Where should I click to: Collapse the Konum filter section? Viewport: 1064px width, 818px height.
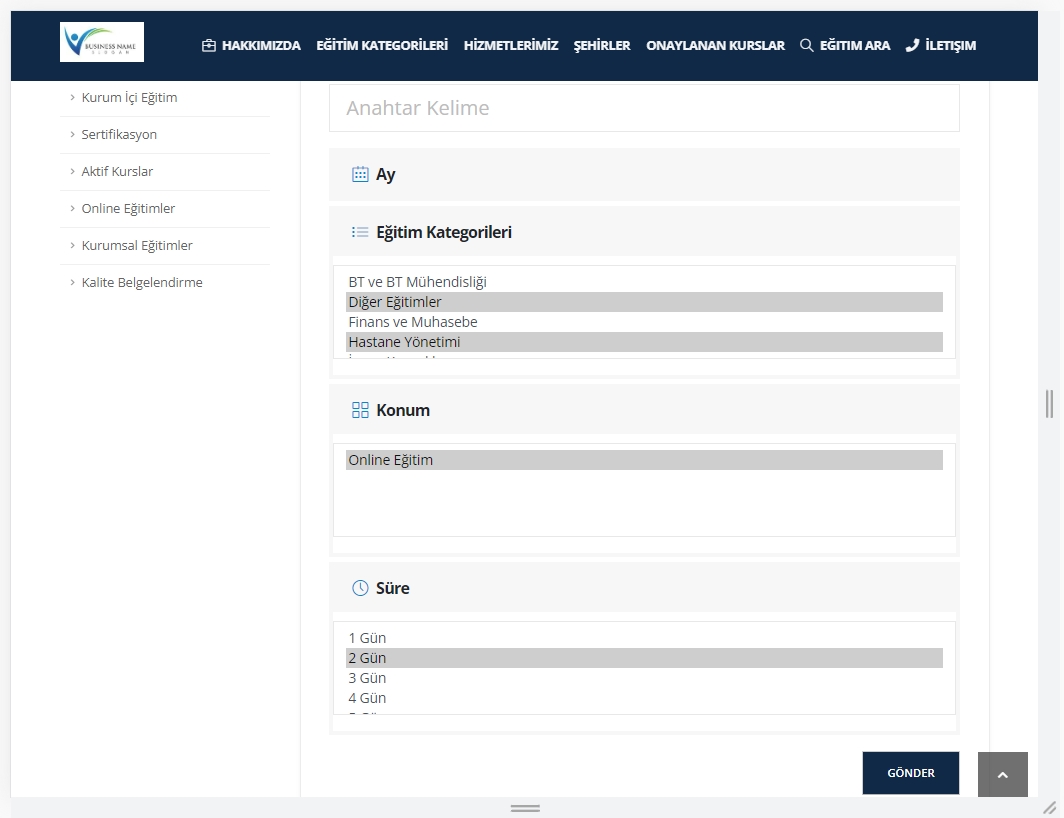pos(644,410)
